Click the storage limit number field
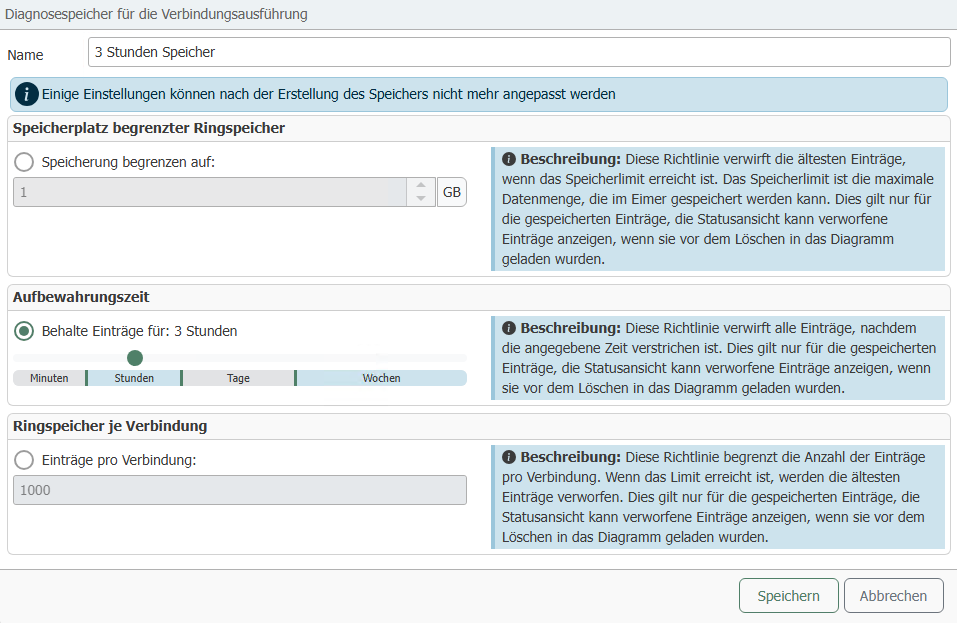Image resolution: width=957 pixels, height=623 pixels. pos(210,193)
